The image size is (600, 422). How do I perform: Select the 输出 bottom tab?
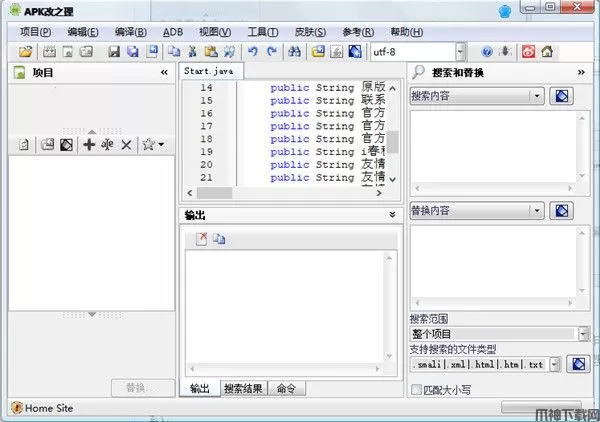click(x=200, y=389)
